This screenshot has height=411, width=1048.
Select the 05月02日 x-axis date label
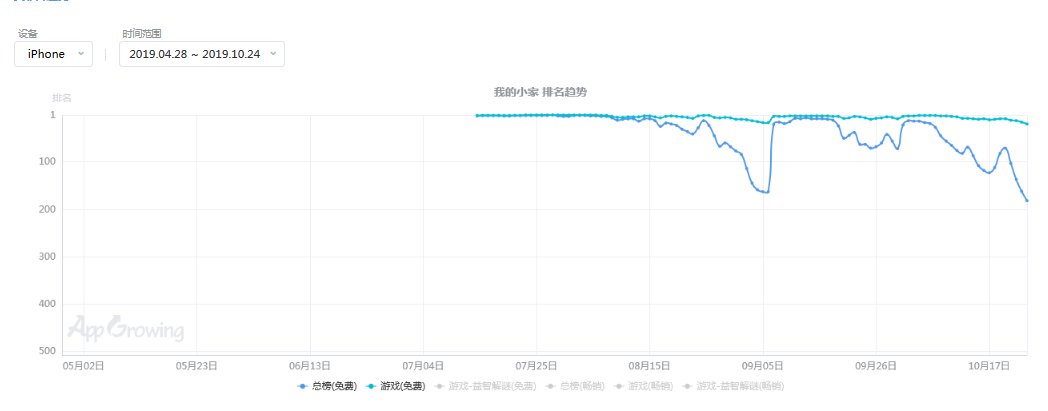click(x=84, y=366)
